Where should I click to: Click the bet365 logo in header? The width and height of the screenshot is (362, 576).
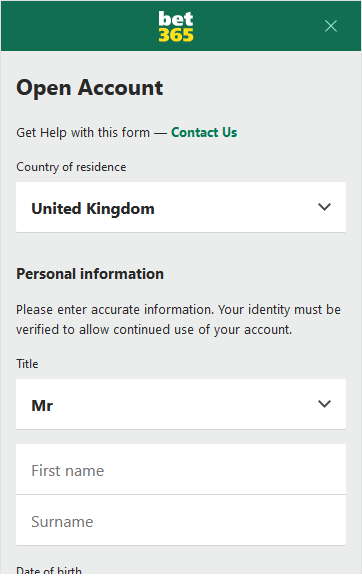pos(176,26)
